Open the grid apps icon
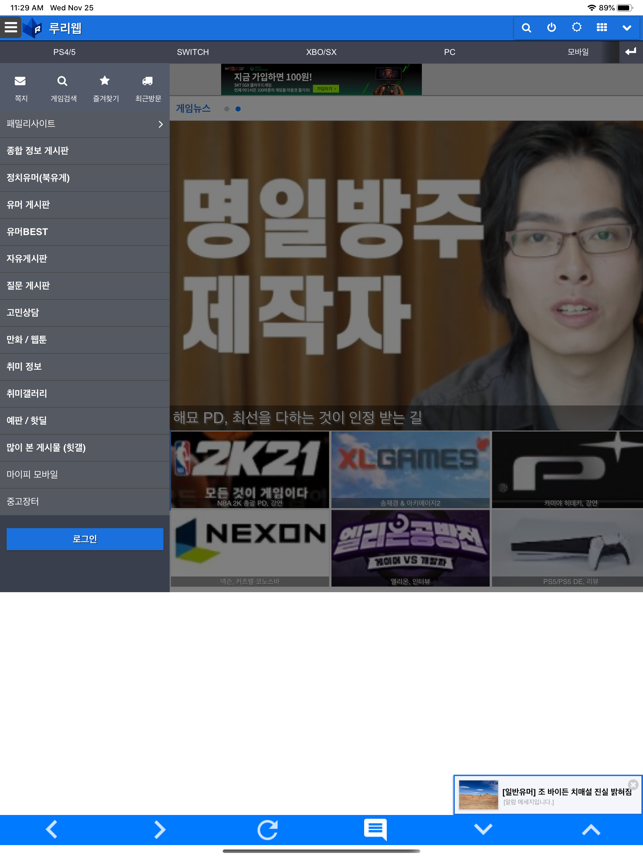 pyautogui.click(x=601, y=27)
